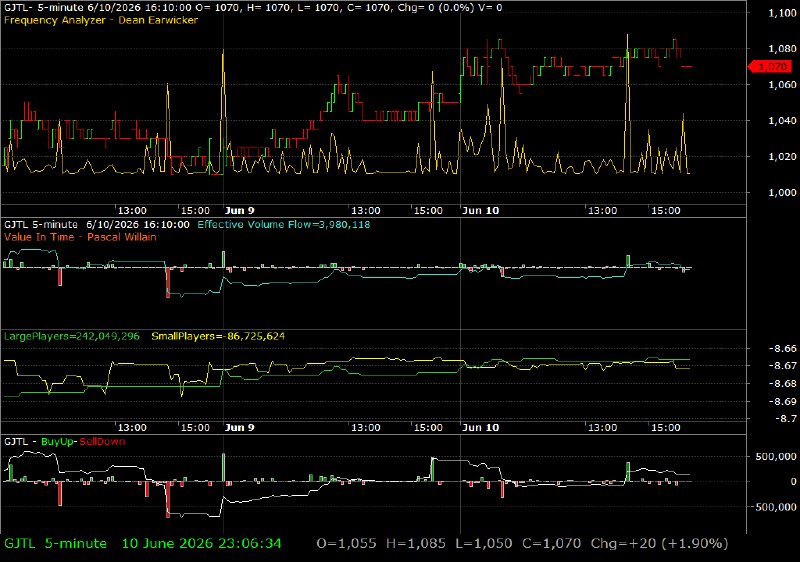Click 15:00 after Jun 9 on players panel axis
The height and width of the screenshot is (562, 800).
coord(428,427)
